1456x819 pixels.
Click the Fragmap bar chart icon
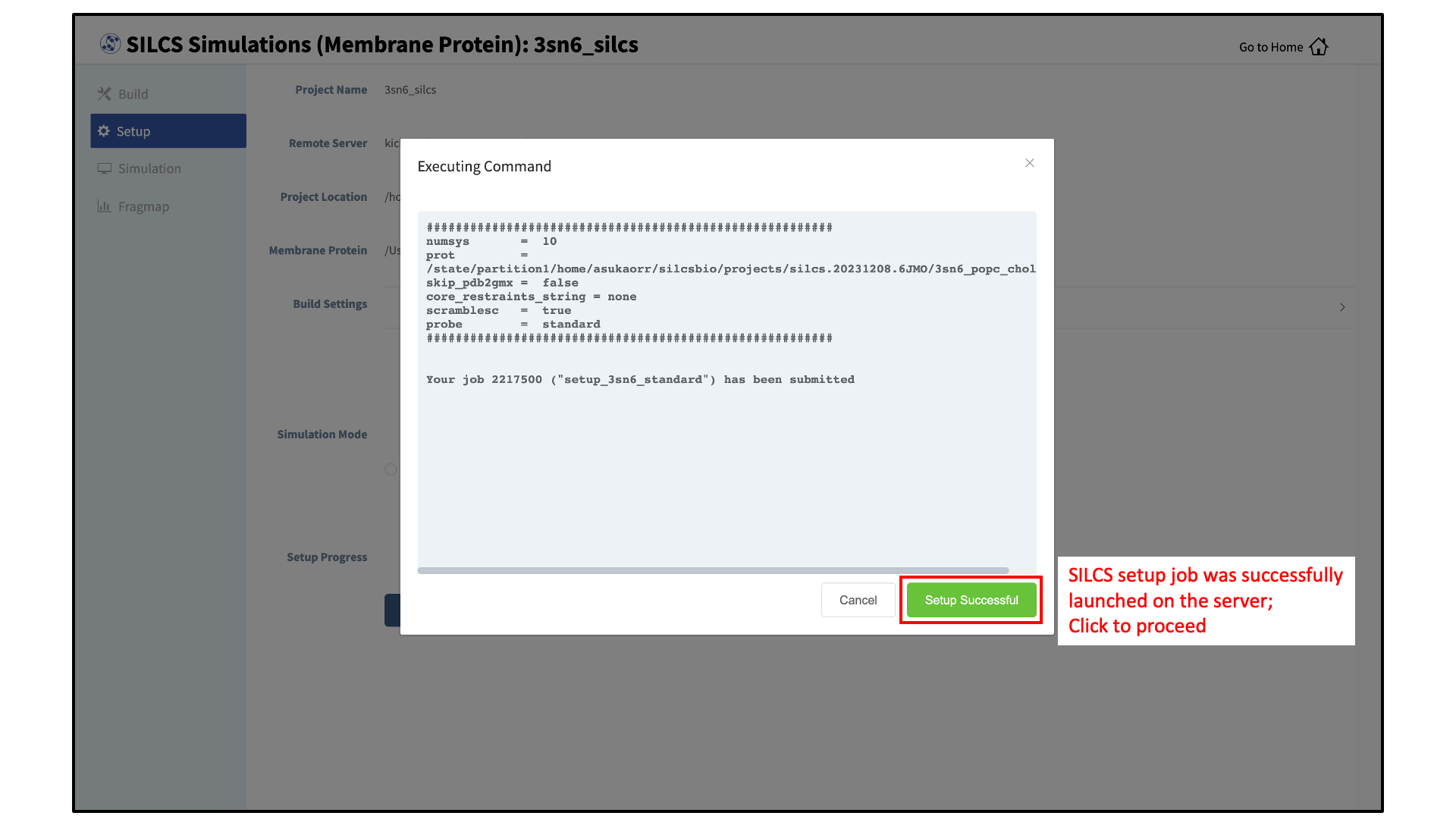click(x=105, y=206)
